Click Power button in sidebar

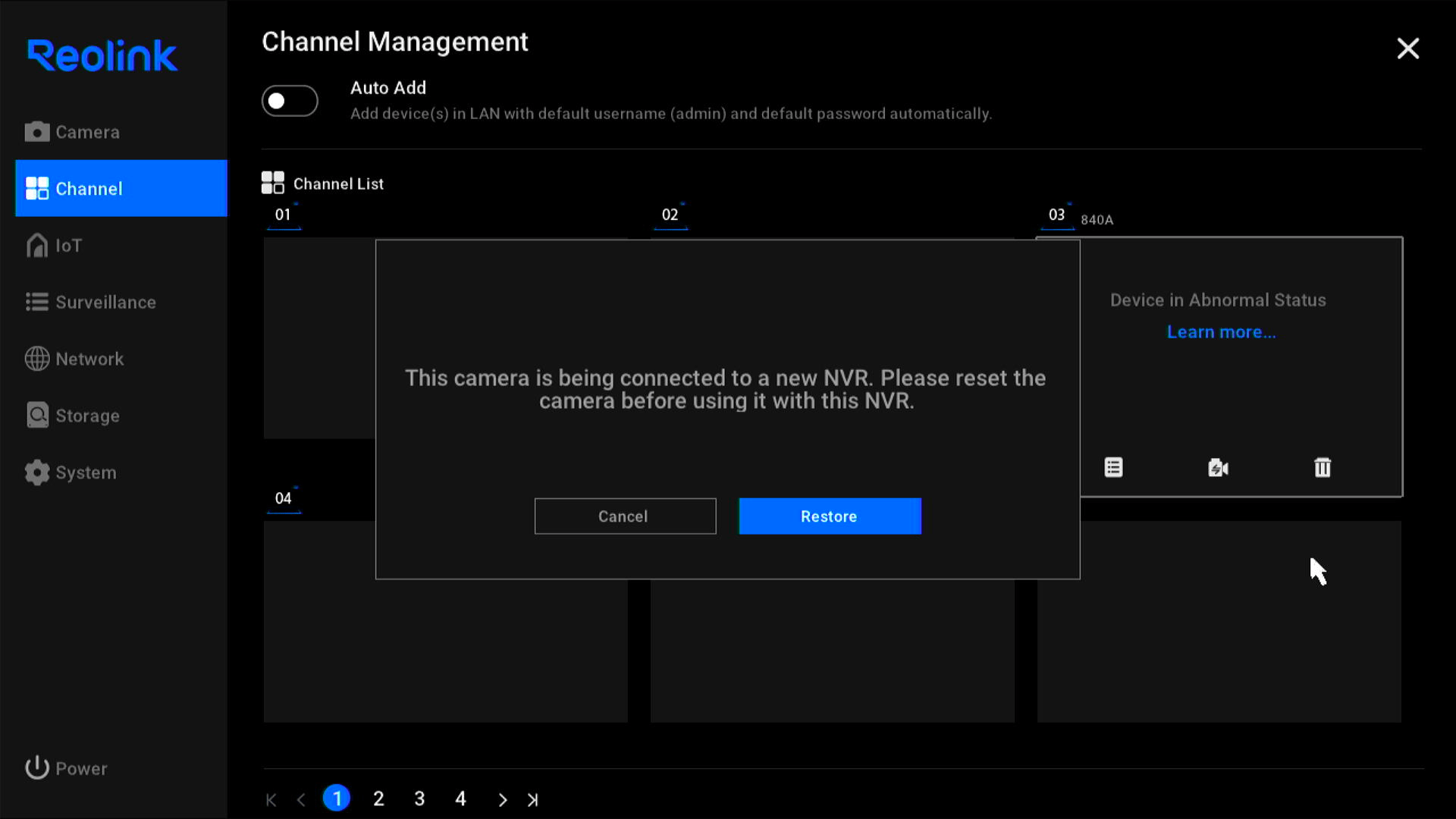(66, 768)
